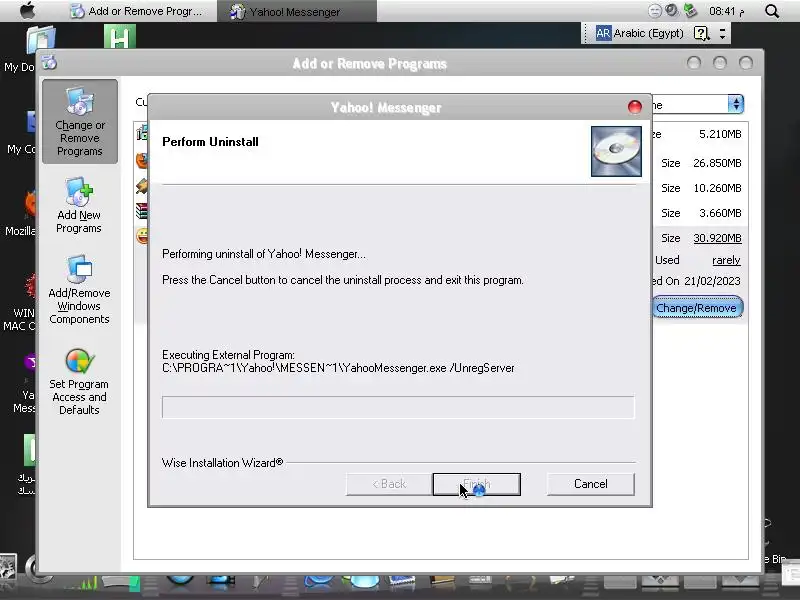Image resolution: width=800 pixels, height=600 pixels.
Task: Select Add New Programs sidebar option
Action: pos(79,206)
